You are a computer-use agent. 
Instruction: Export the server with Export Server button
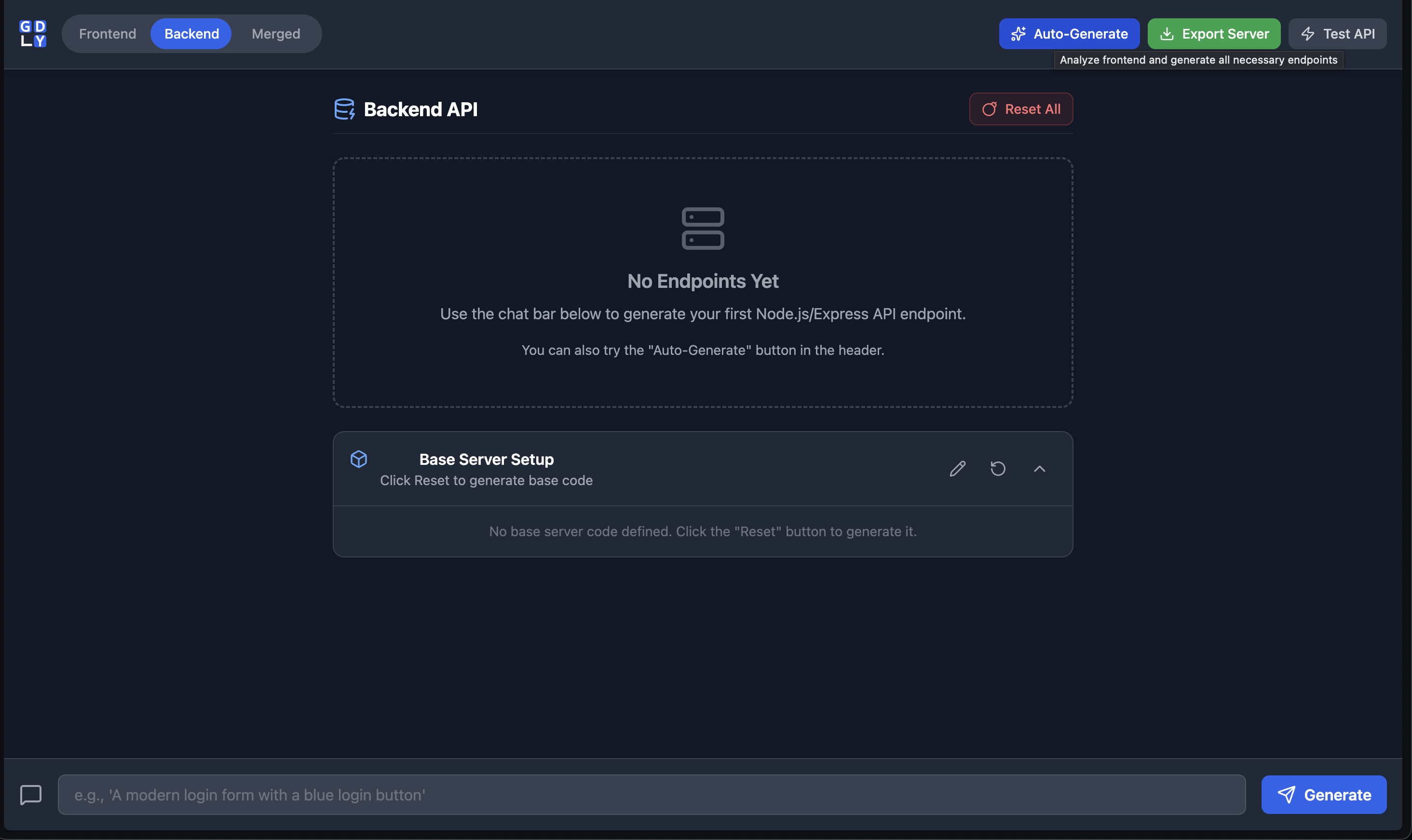click(1213, 34)
